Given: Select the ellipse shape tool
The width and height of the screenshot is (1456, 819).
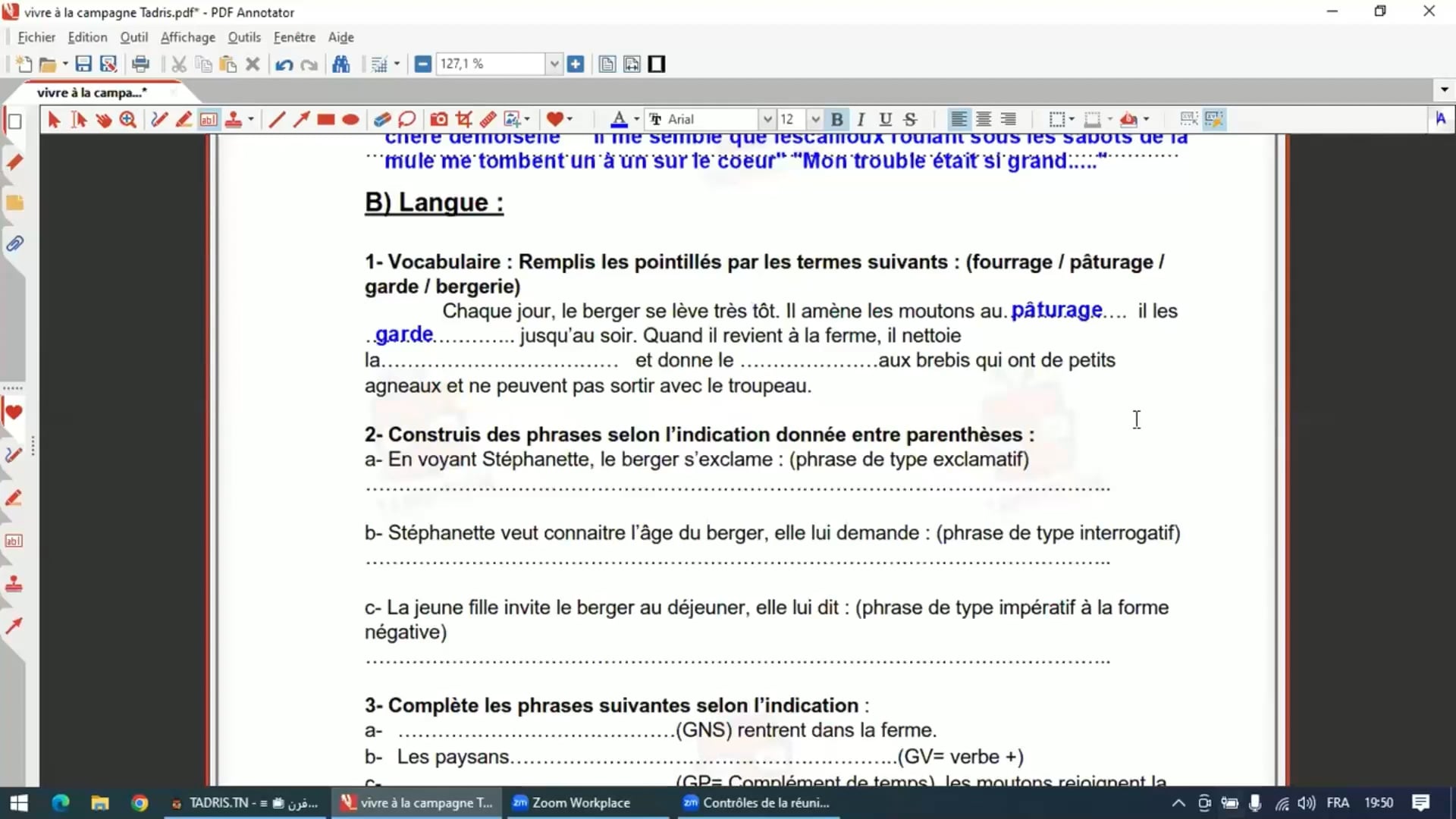Looking at the screenshot, I should [x=350, y=119].
